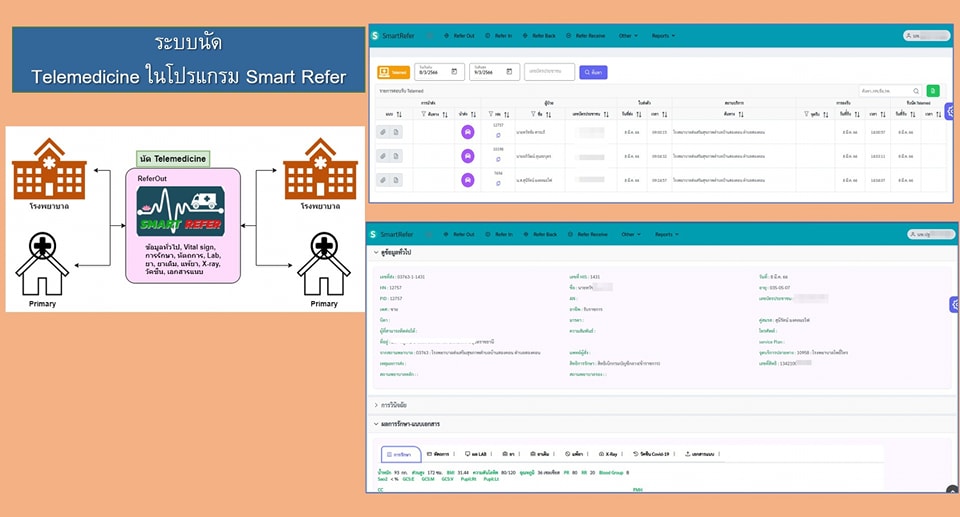This screenshot has height=517, width=960.
Task: Click the magnifier icon in the table search box
Action: tap(916, 91)
